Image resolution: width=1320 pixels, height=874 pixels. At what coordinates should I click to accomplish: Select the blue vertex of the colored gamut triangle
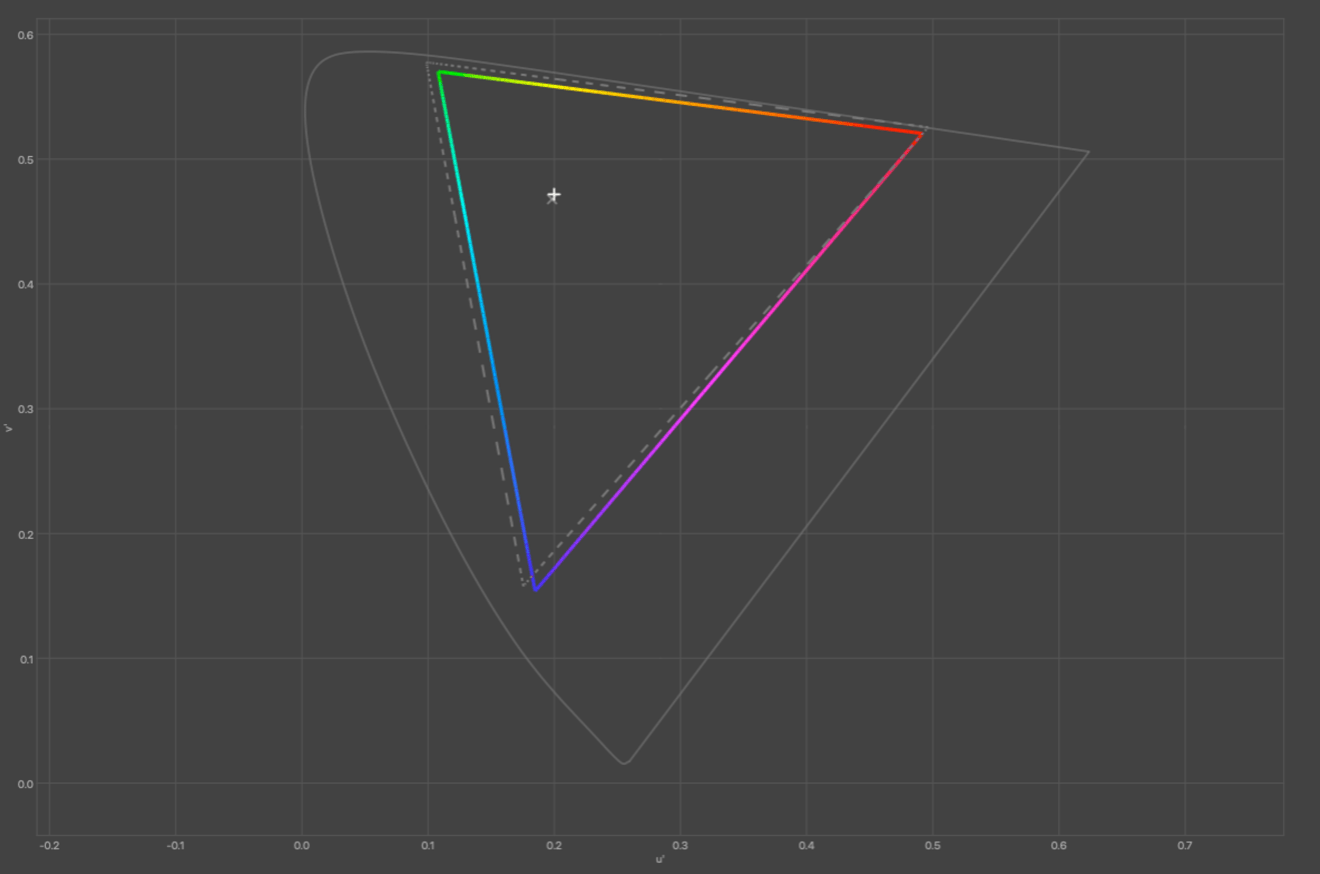click(535, 589)
